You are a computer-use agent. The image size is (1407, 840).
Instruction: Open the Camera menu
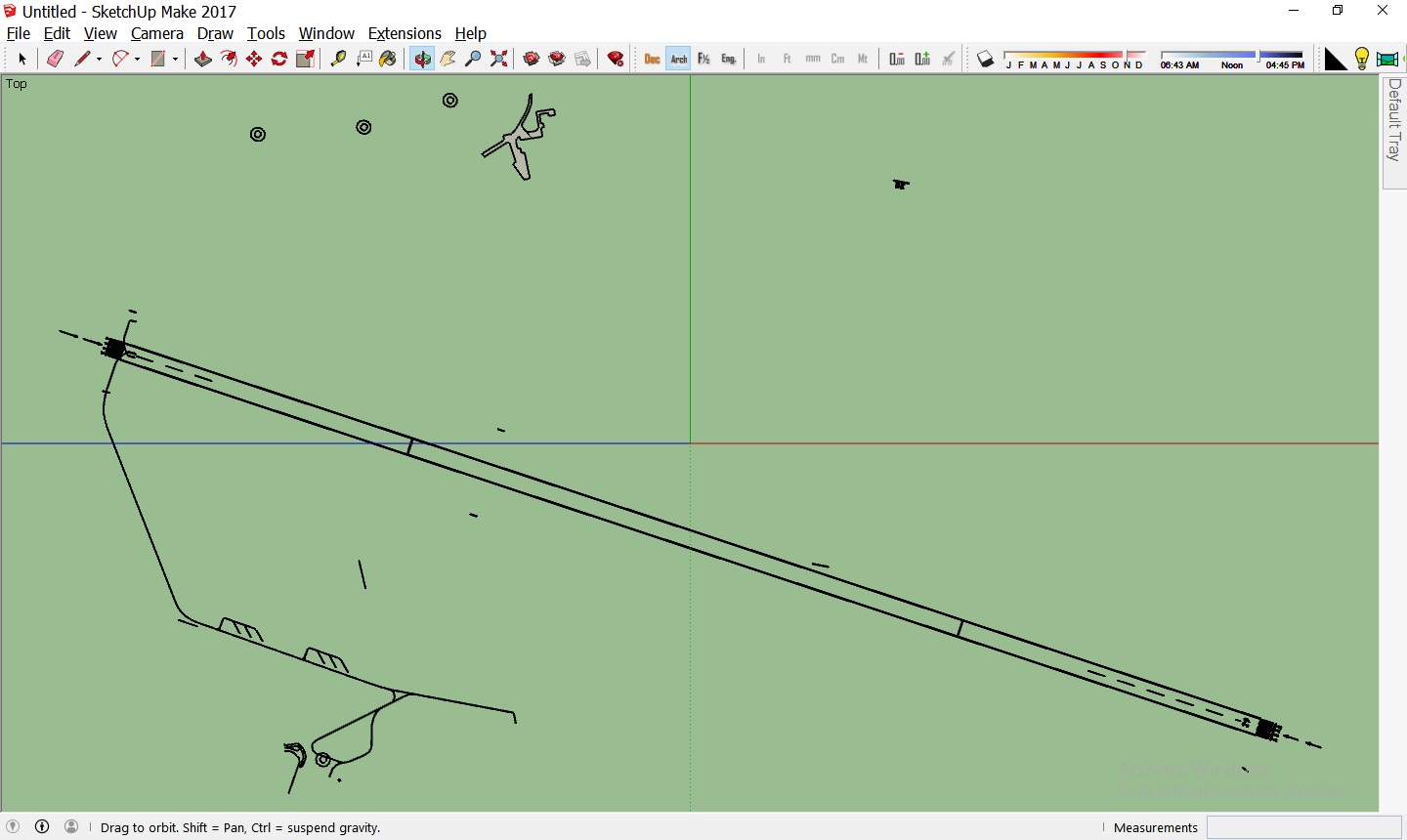(156, 33)
